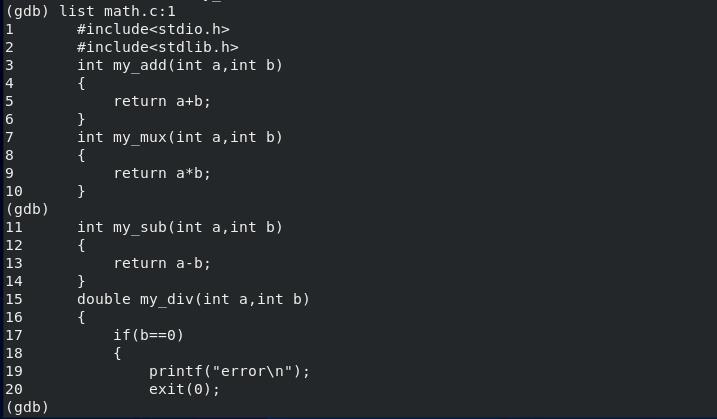
Task: Click the 'list math.c:1' command text
Action: [x=117, y=11]
